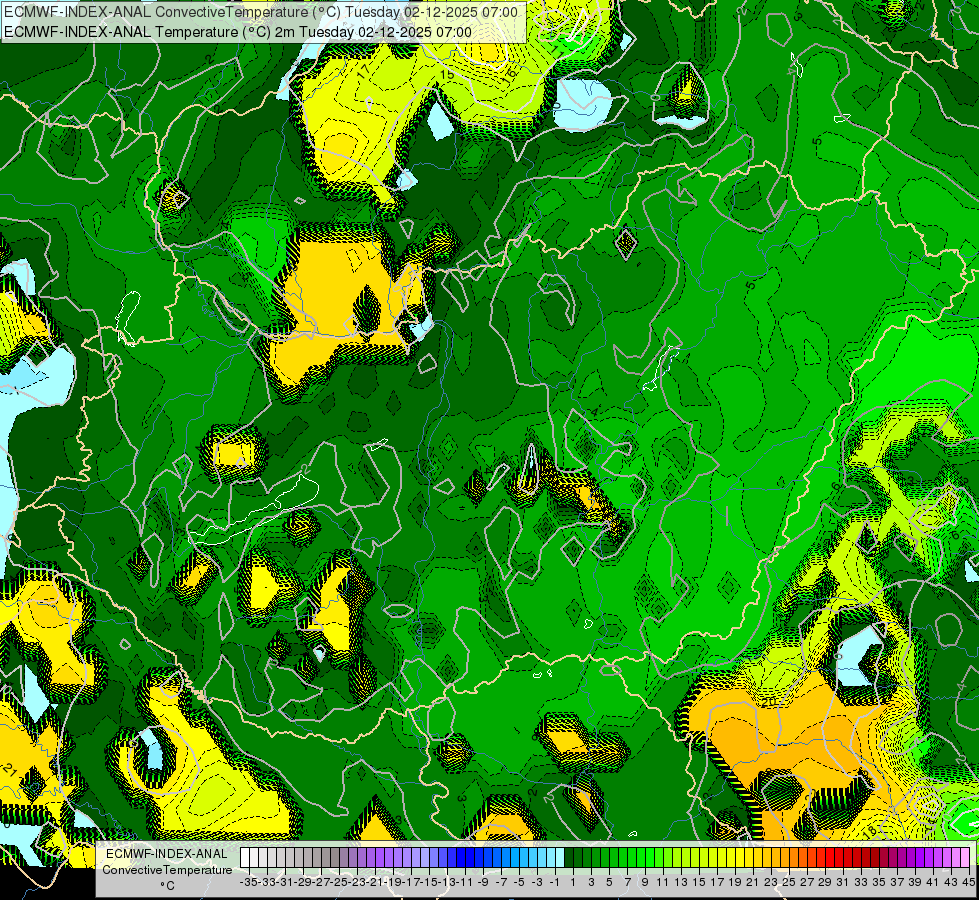979x900 pixels.
Task: Click contour label '20' on the map
Action: tap(769, 702)
